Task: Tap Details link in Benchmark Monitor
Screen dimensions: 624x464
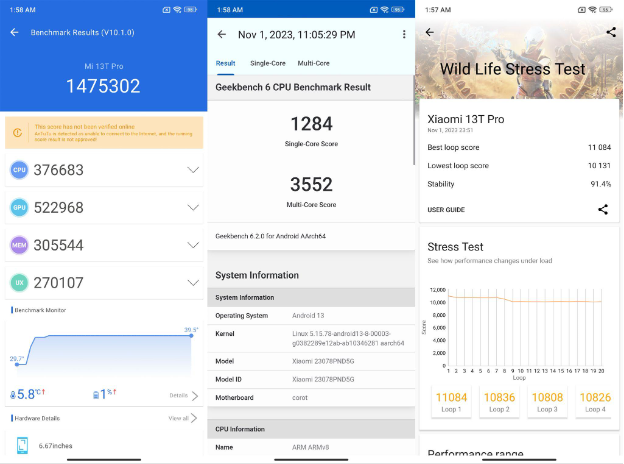Action: point(179,396)
